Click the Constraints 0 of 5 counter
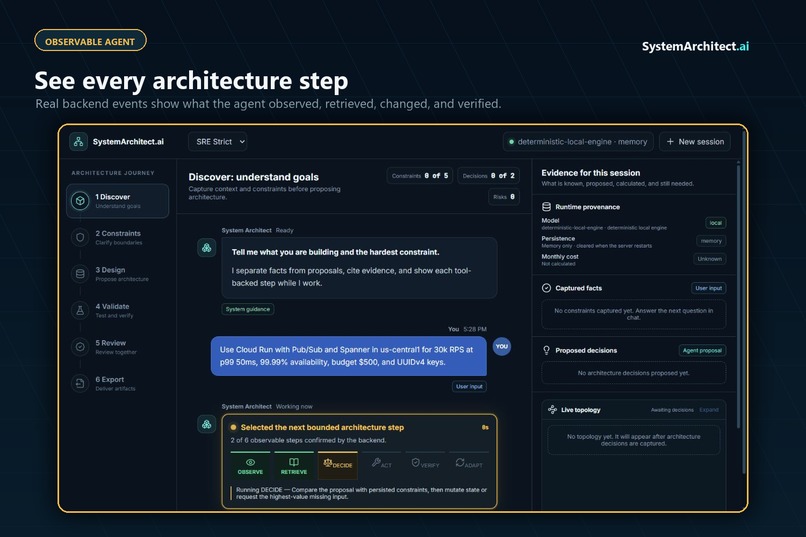The height and width of the screenshot is (537, 806). [x=419, y=176]
